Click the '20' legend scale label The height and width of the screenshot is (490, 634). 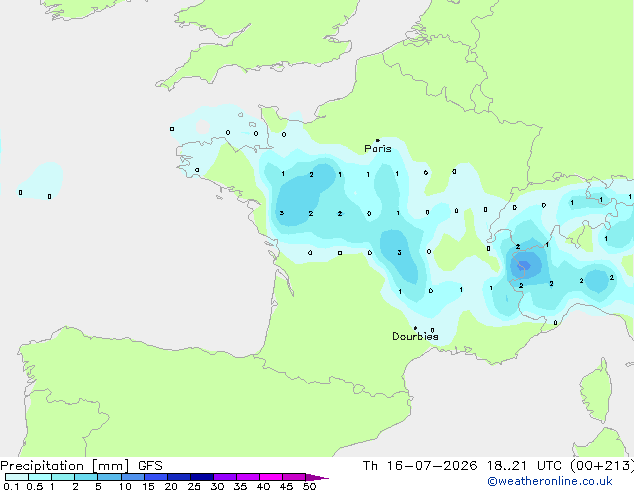(x=171, y=486)
